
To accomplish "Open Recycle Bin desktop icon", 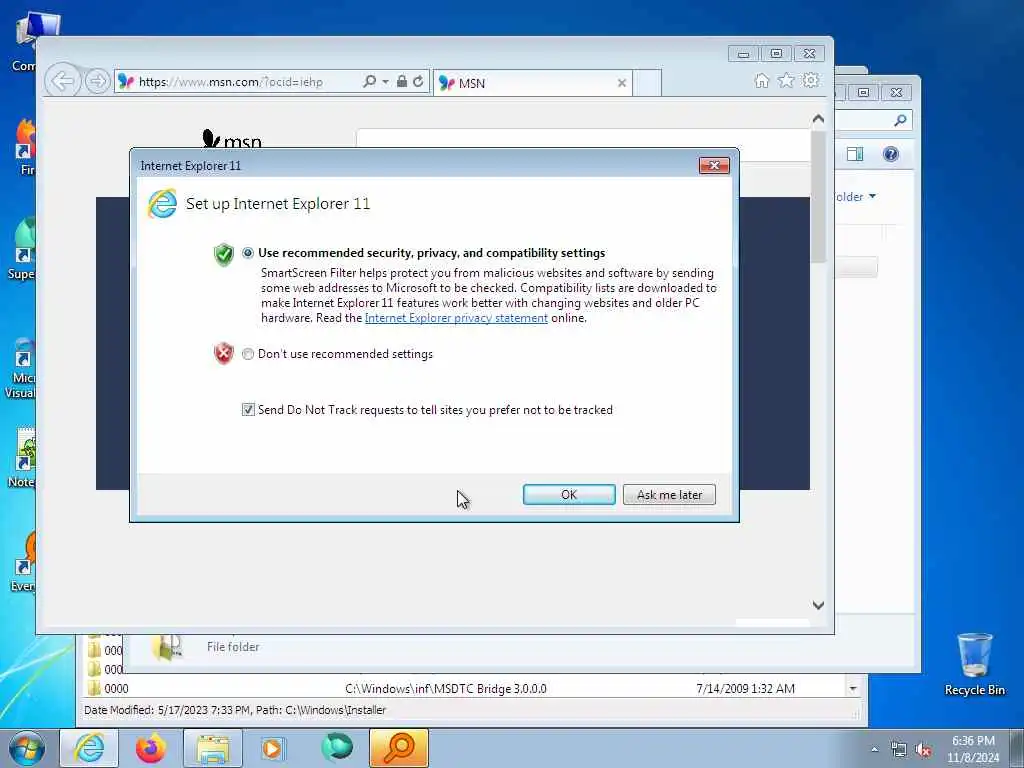I will pos(975,664).
